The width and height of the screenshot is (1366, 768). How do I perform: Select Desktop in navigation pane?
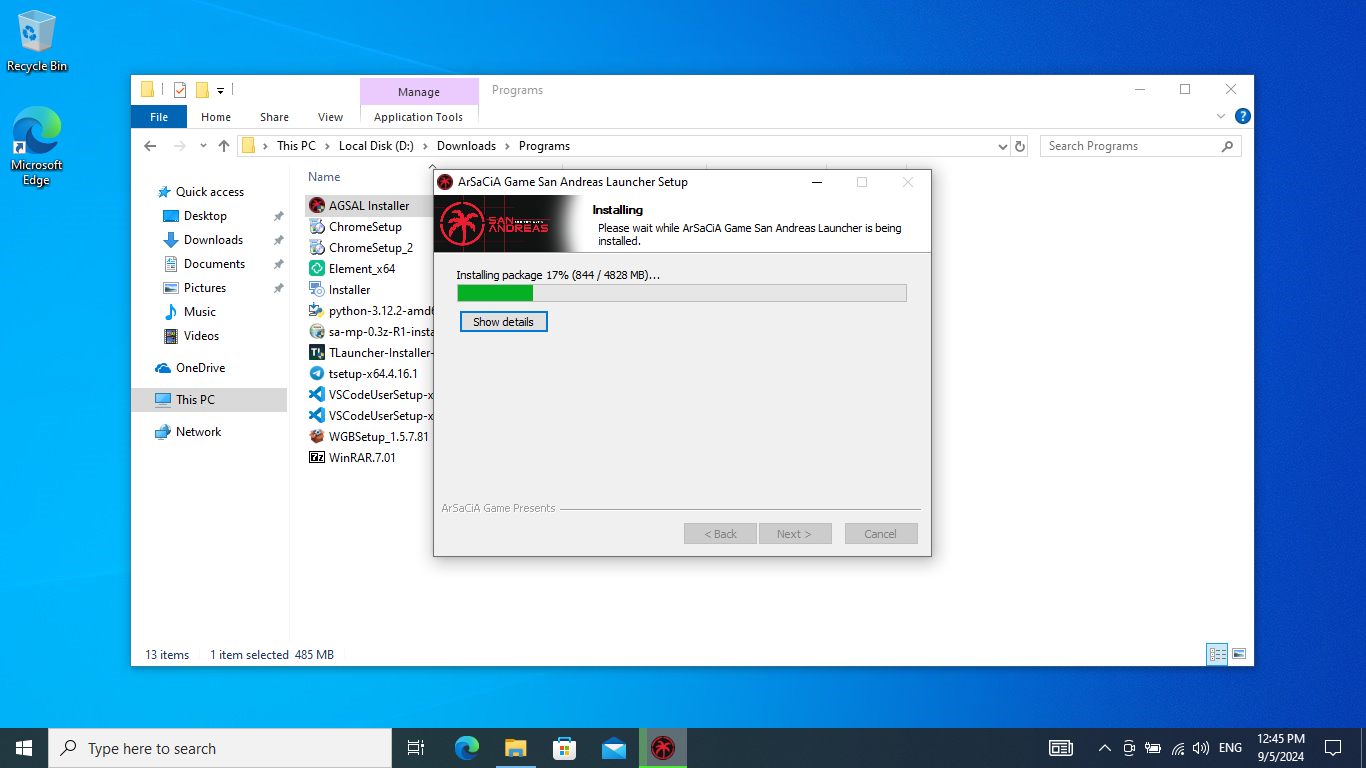[x=205, y=216]
